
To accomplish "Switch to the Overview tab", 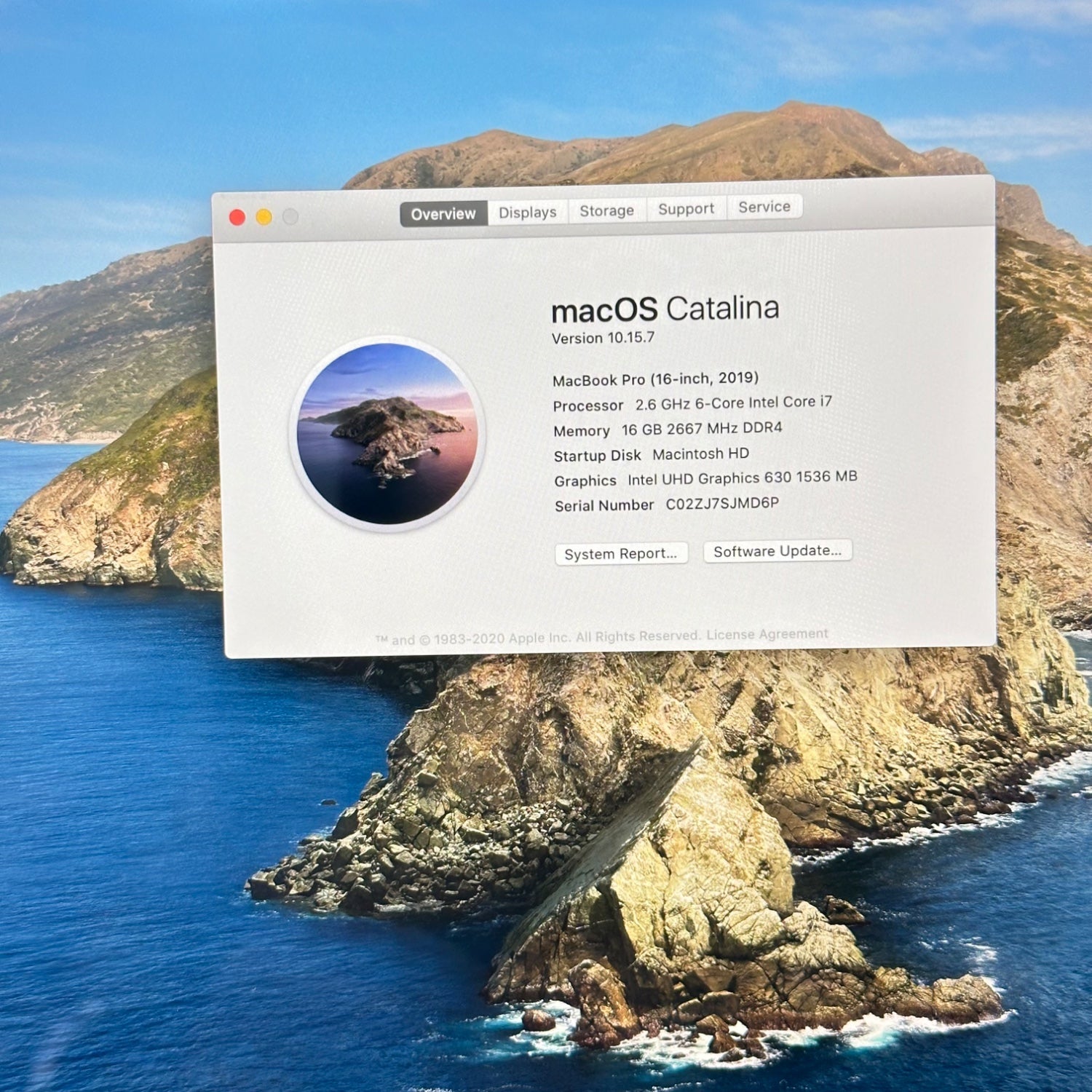I will coord(443,214).
